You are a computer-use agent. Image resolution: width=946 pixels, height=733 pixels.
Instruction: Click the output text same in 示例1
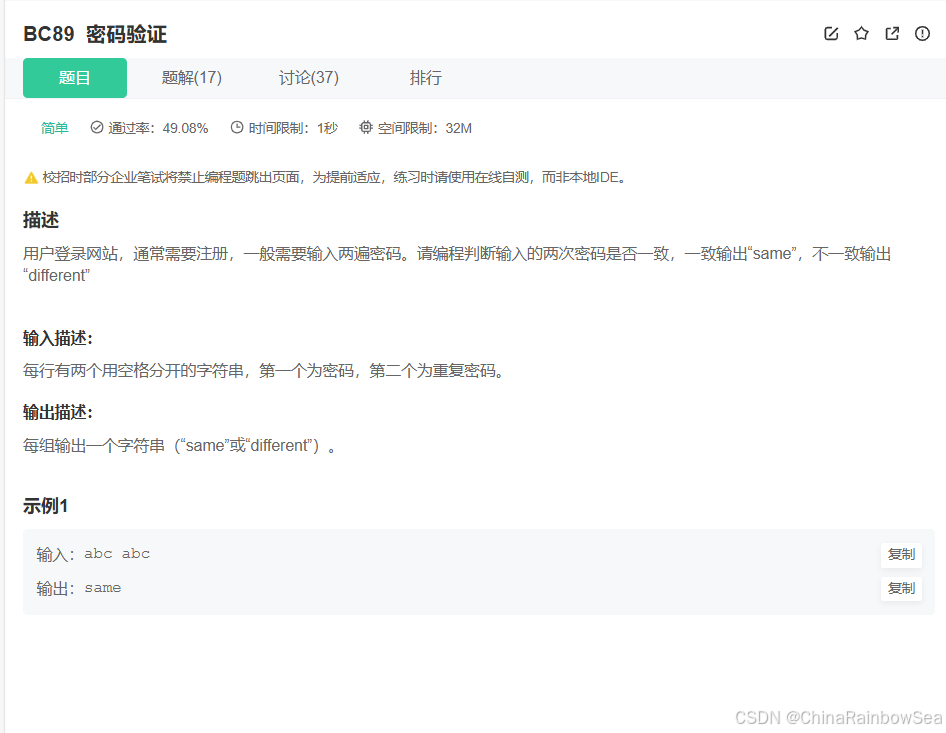[x=103, y=587]
